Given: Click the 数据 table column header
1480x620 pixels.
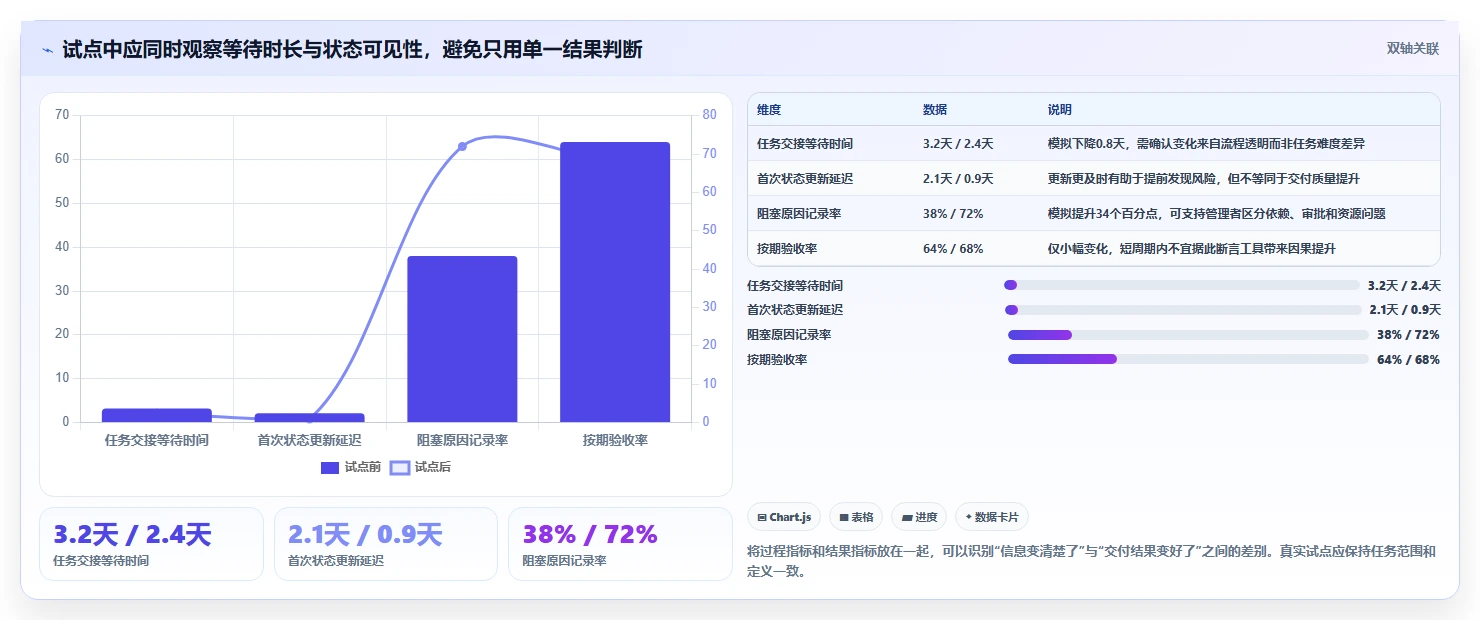Looking at the screenshot, I should (935, 110).
